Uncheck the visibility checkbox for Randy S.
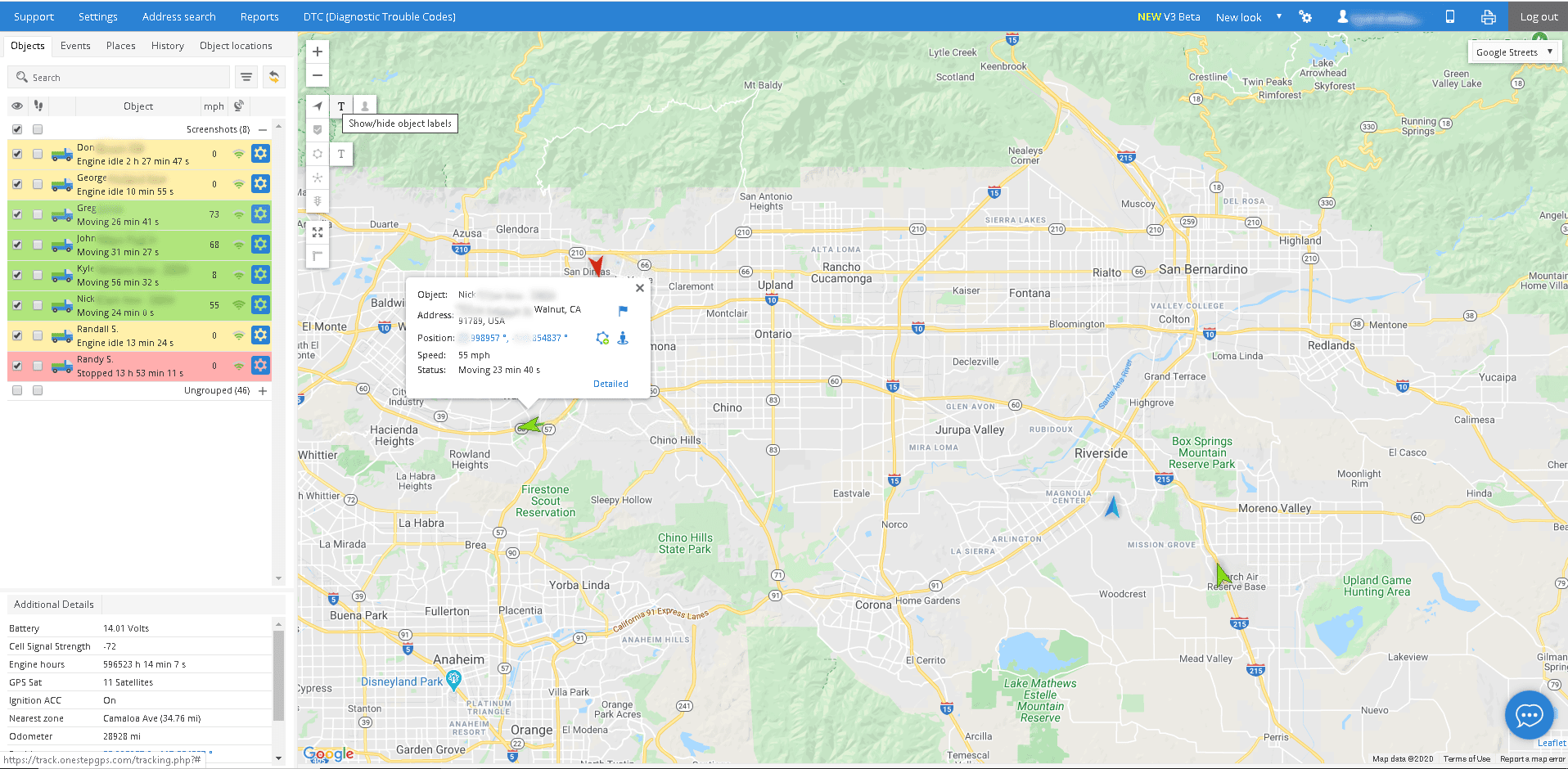1568x769 pixels. [17, 366]
